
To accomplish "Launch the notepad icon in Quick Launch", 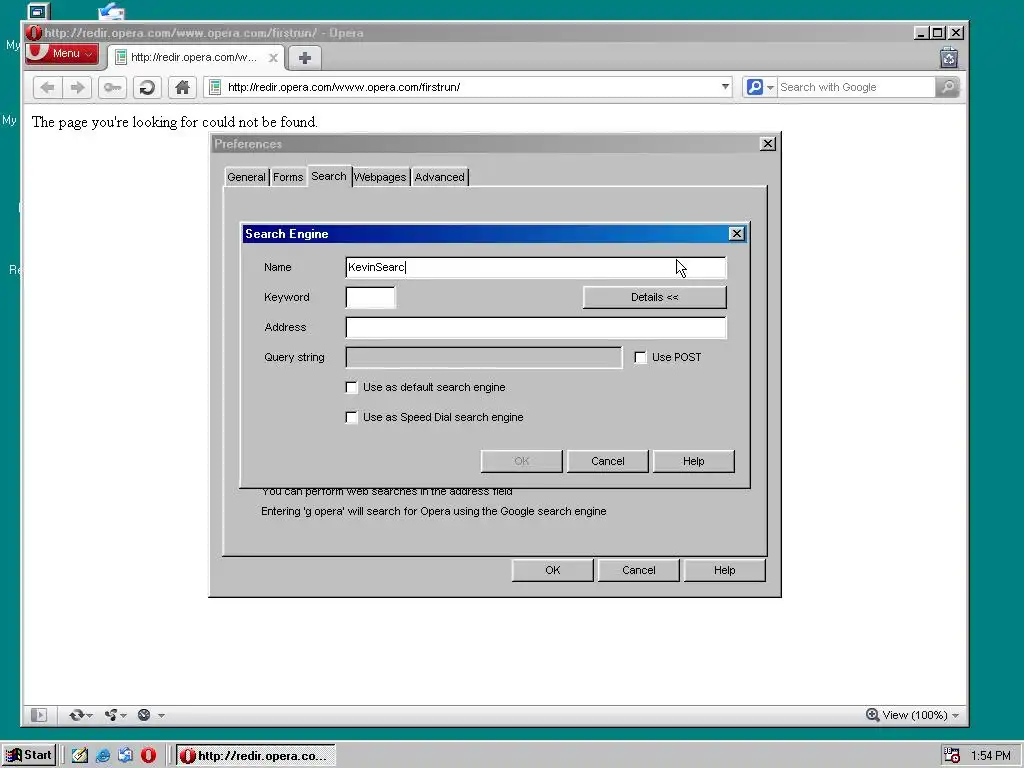I will click(x=80, y=756).
